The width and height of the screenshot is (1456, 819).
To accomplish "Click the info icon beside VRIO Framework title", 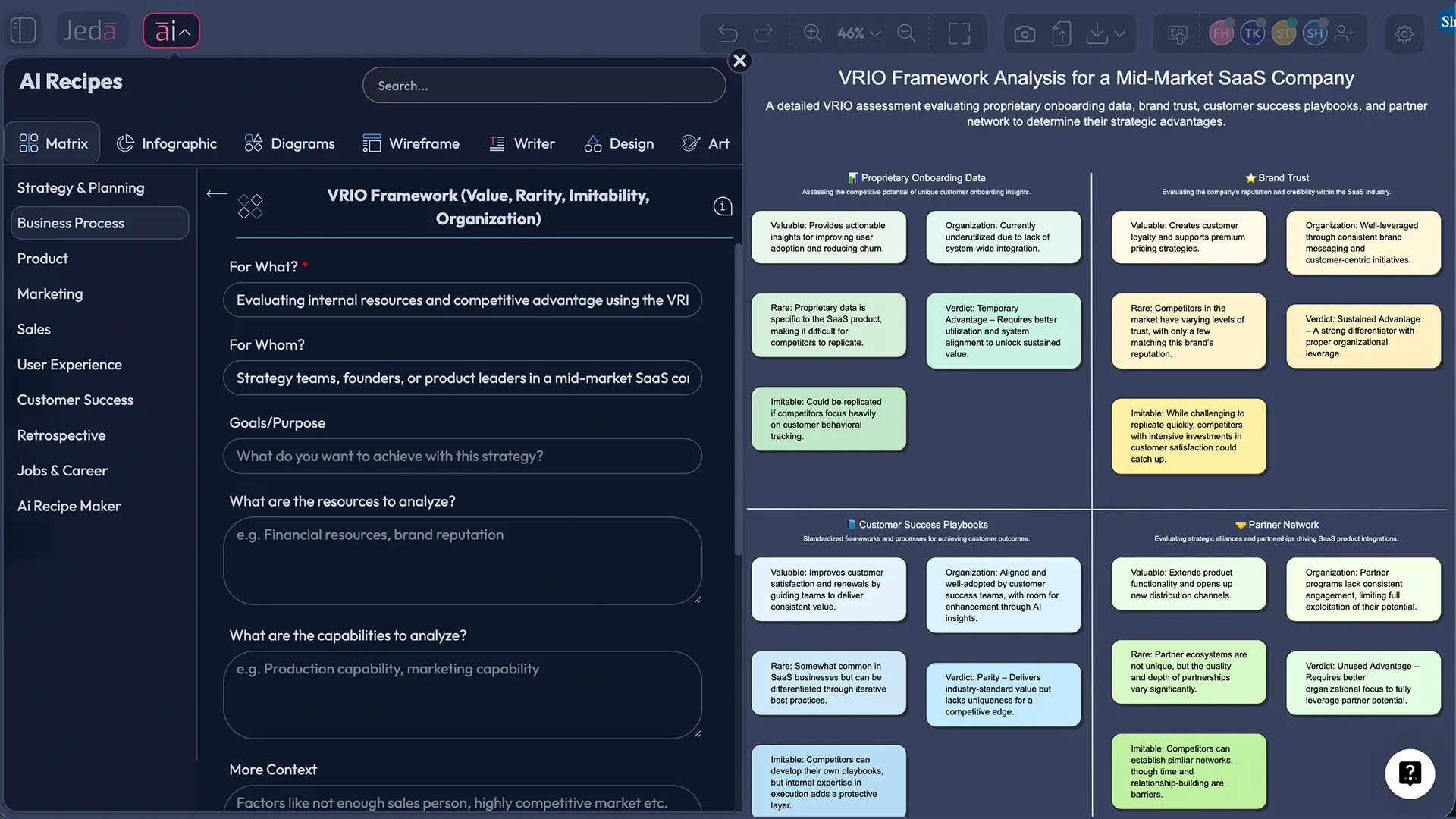I will pyautogui.click(x=721, y=206).
